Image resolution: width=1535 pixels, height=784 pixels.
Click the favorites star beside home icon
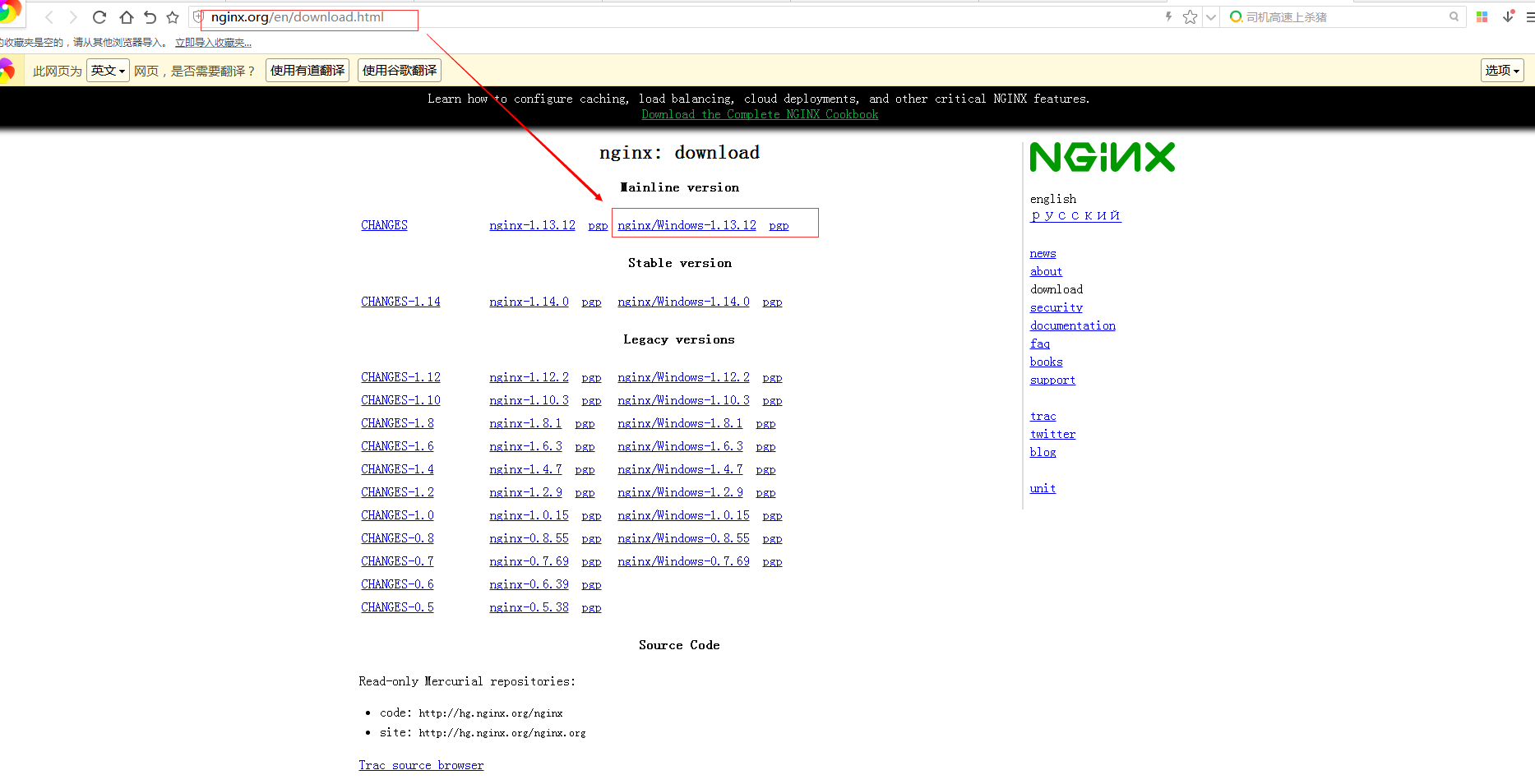coord(173,17)
